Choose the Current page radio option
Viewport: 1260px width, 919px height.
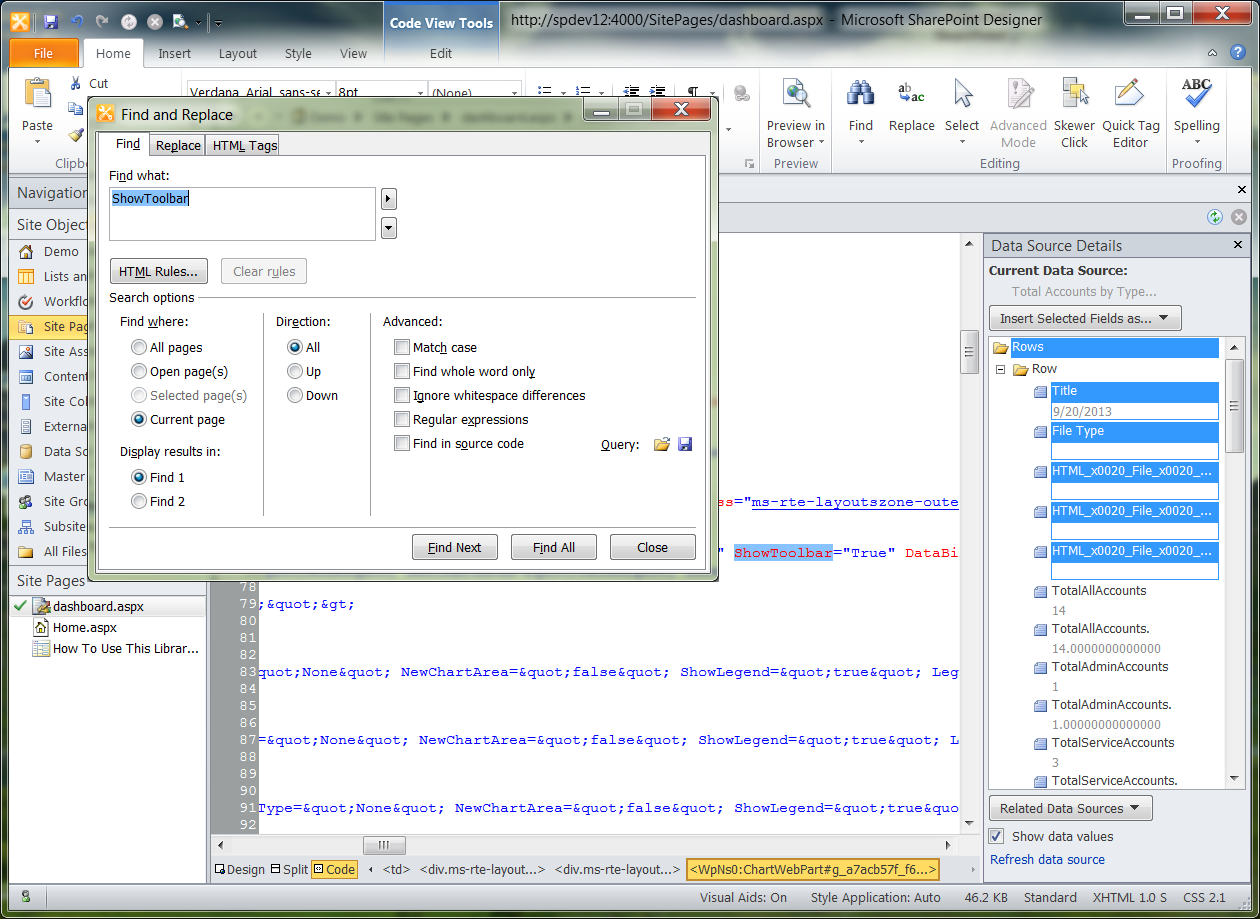pyautogui.click(x=139, y=420)
